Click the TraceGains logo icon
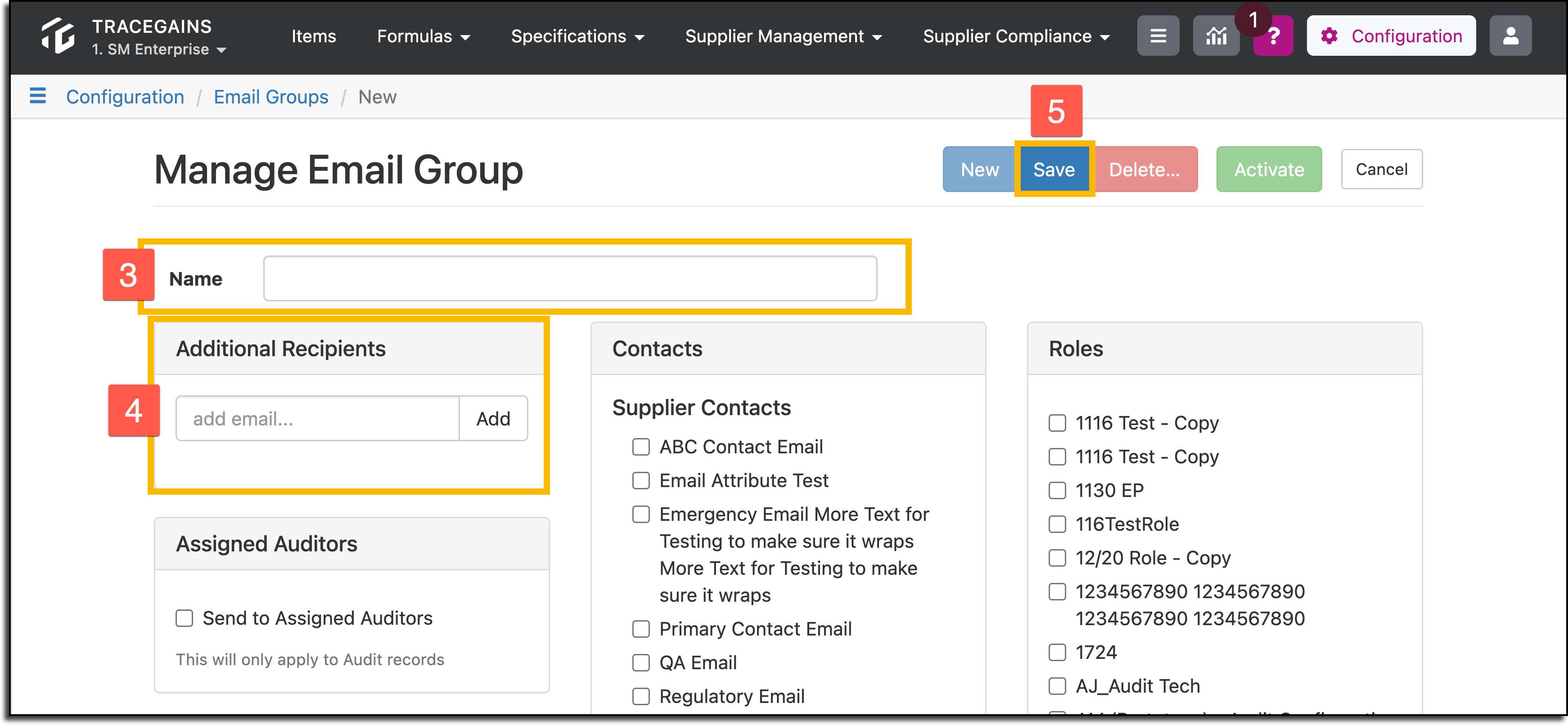 [58, 35]
